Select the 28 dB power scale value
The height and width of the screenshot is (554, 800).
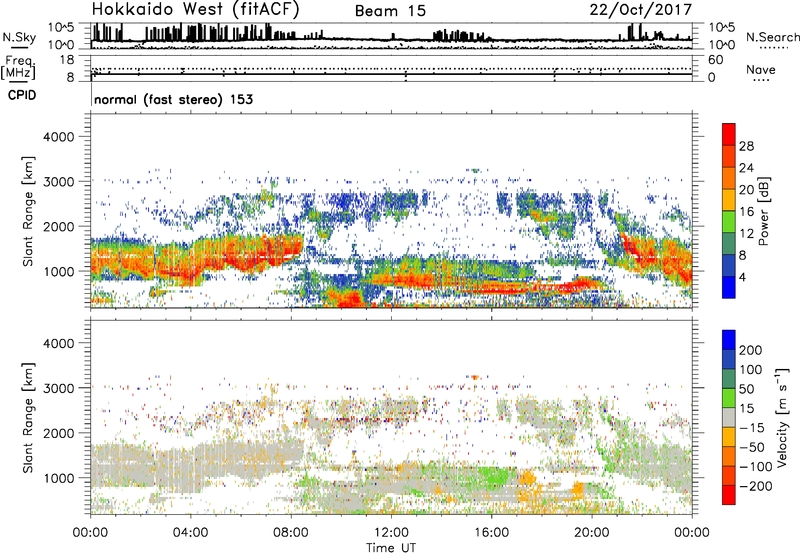(746, 146)
